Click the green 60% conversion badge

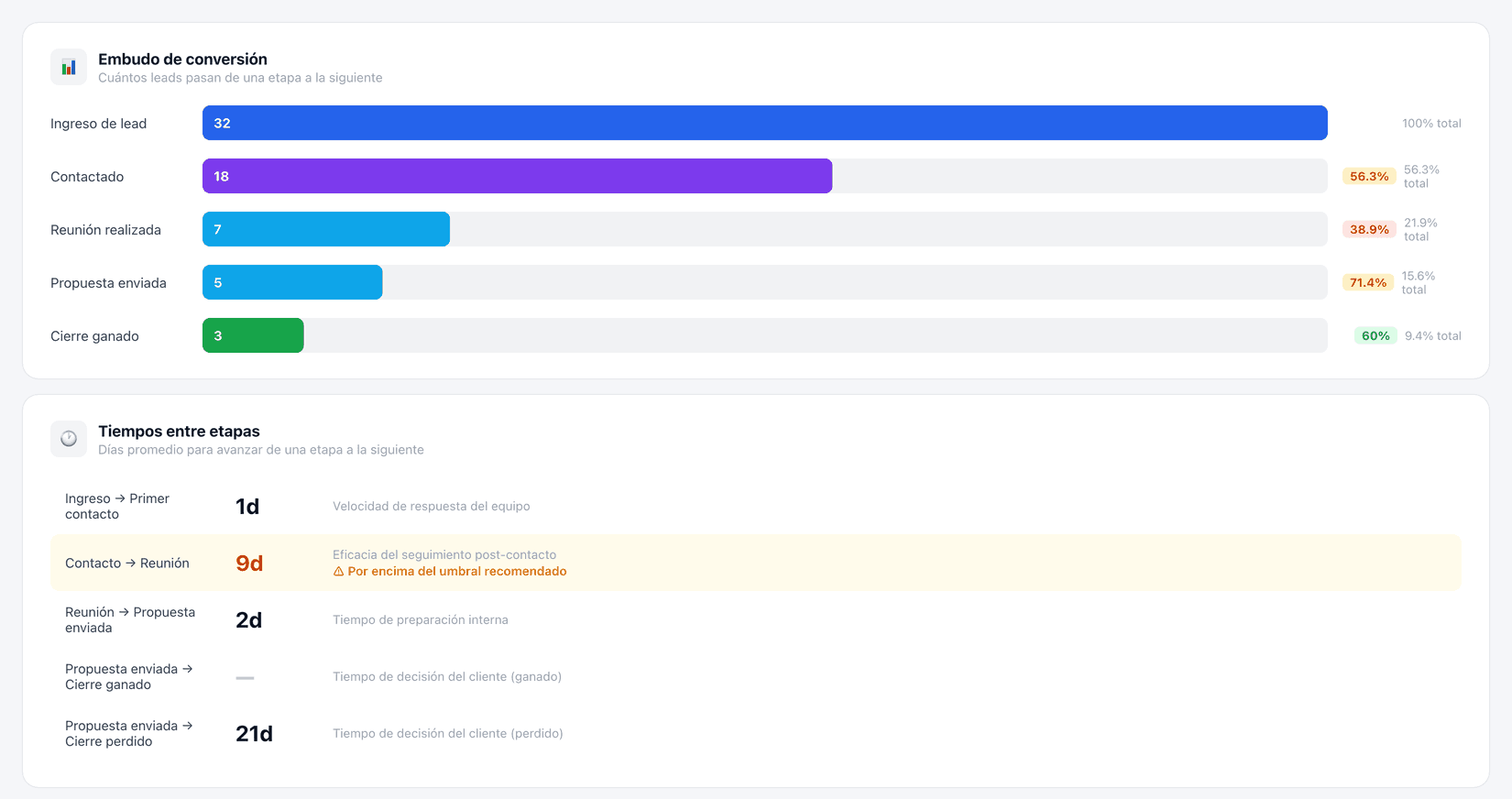[1375, 335]
